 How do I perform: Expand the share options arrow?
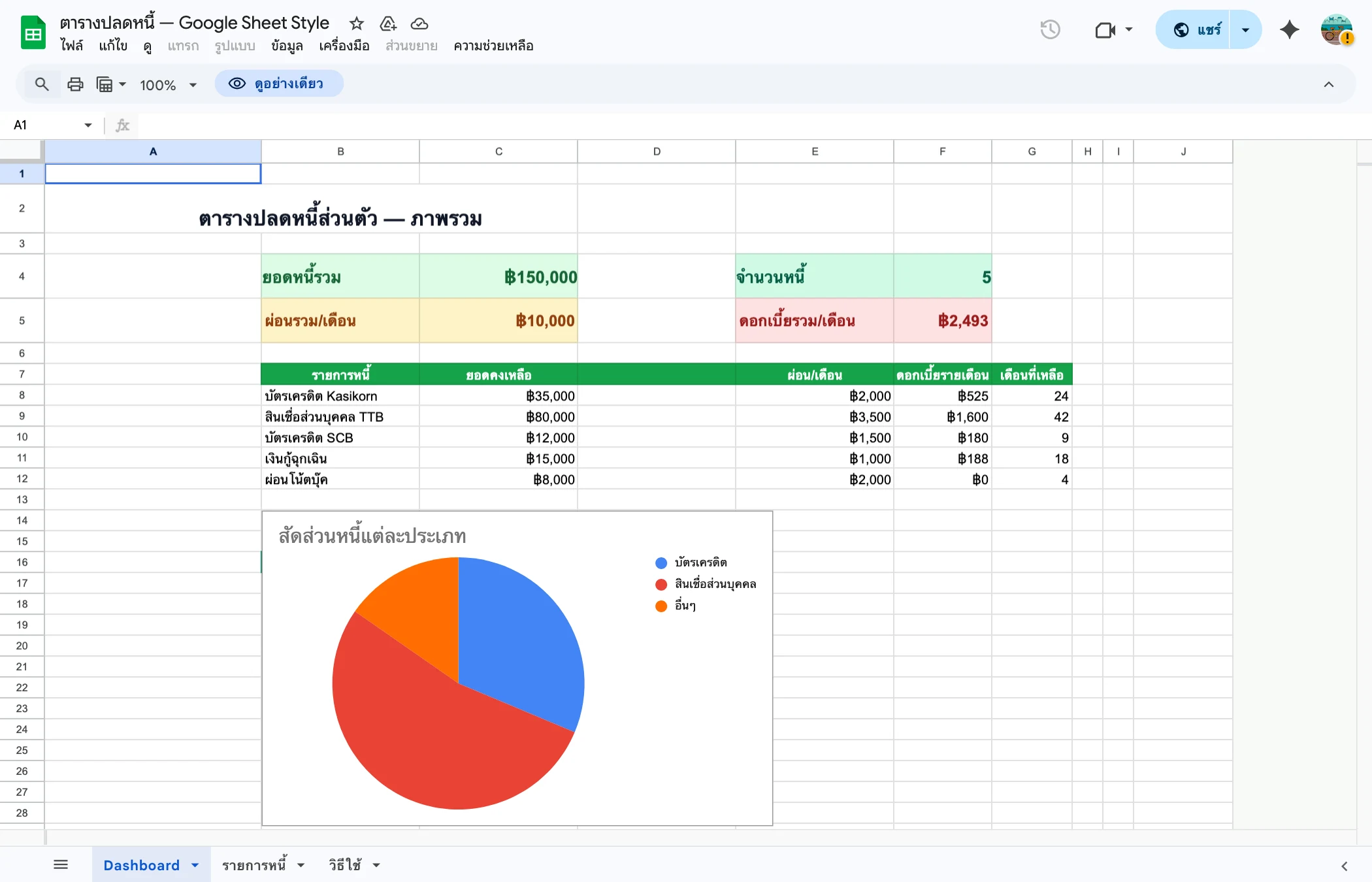pyautogui.click(x=1245, y=29)
